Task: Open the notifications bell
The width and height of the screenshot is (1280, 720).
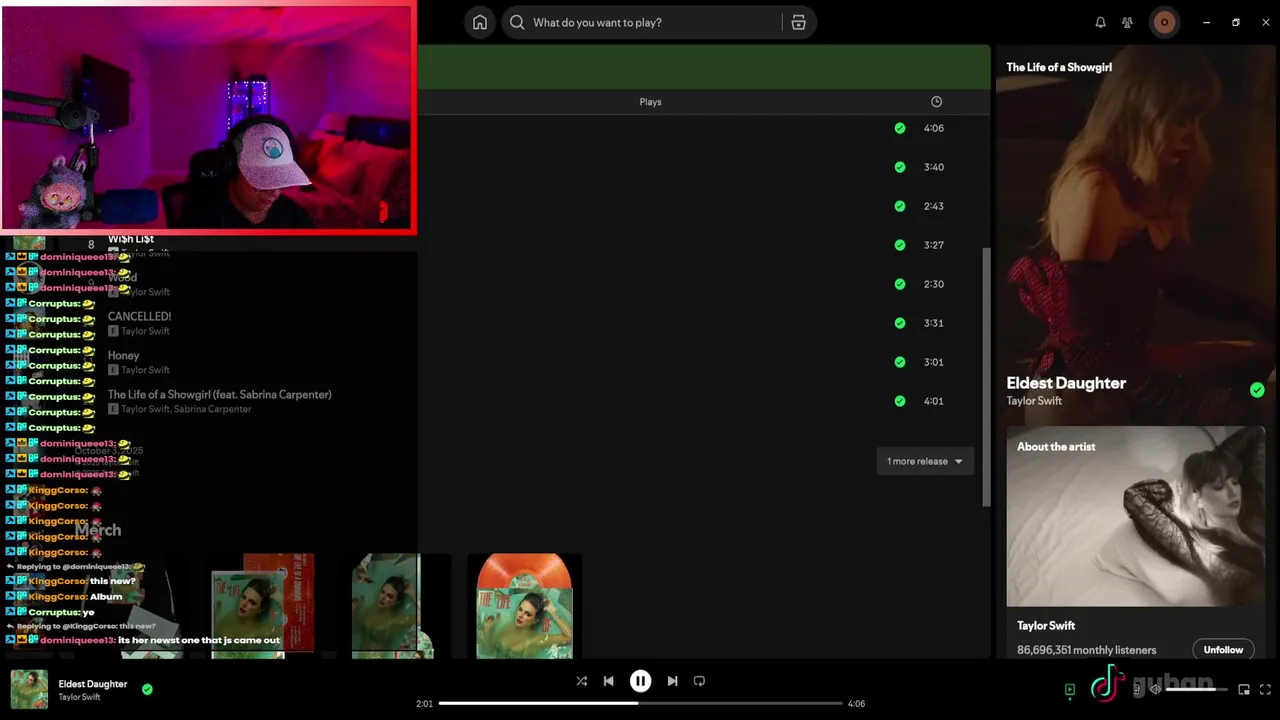Action: pyautogui.click(x=1100, y=22)
